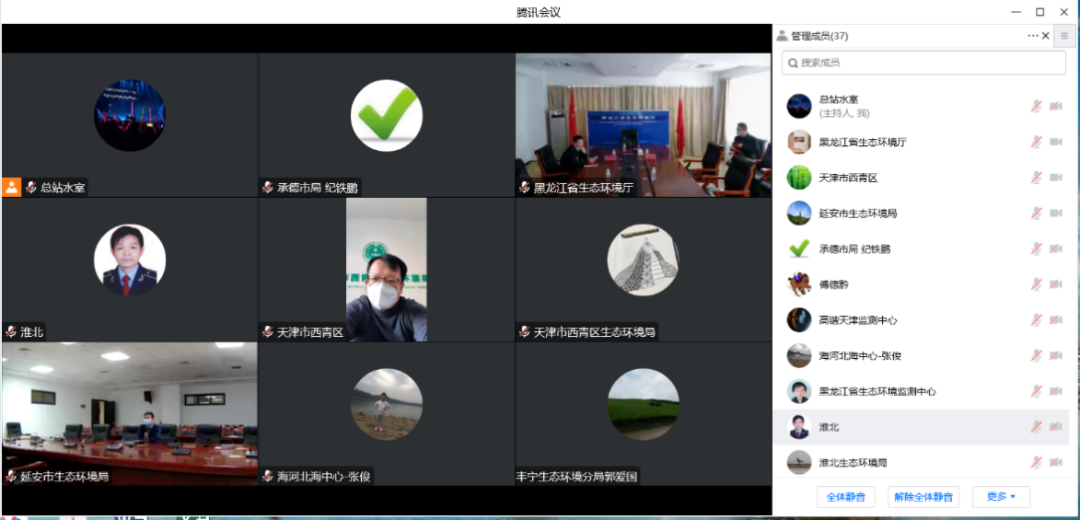Unmute microphone of 黑龙江省生态环境厅 in member list
The height and width of the screenshot is (520, 1080).
1036,142
